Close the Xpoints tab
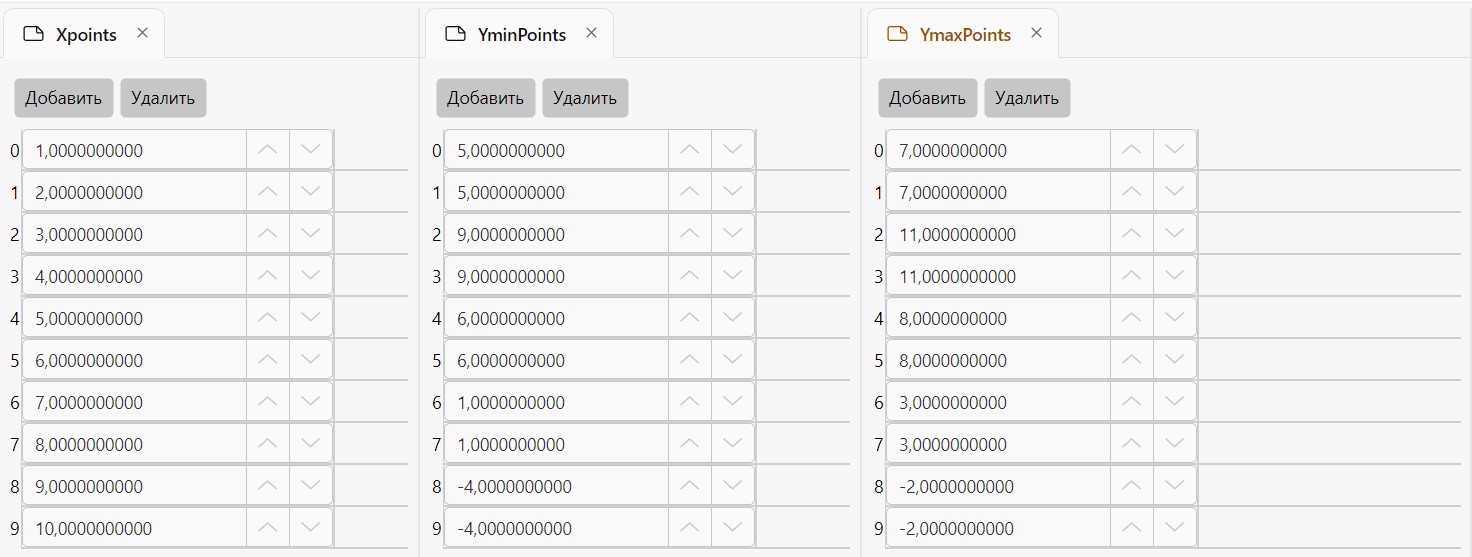Image resolution: width=1472 pixels, height=557 pixels. (142, 33)
